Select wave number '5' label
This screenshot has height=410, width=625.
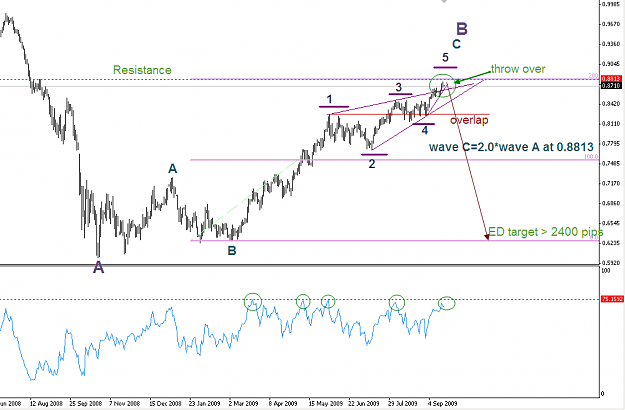(x=445, y=57)
